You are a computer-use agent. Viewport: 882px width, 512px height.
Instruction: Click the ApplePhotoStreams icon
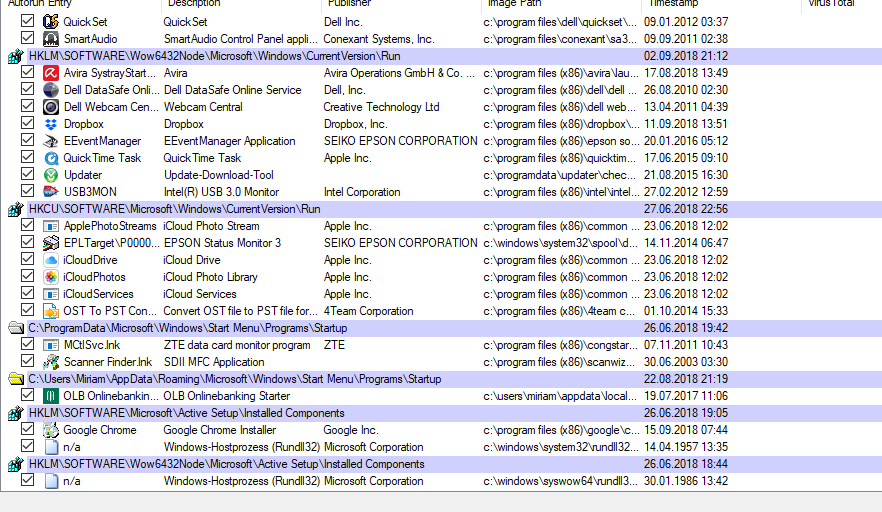click(x=51, y=226)
